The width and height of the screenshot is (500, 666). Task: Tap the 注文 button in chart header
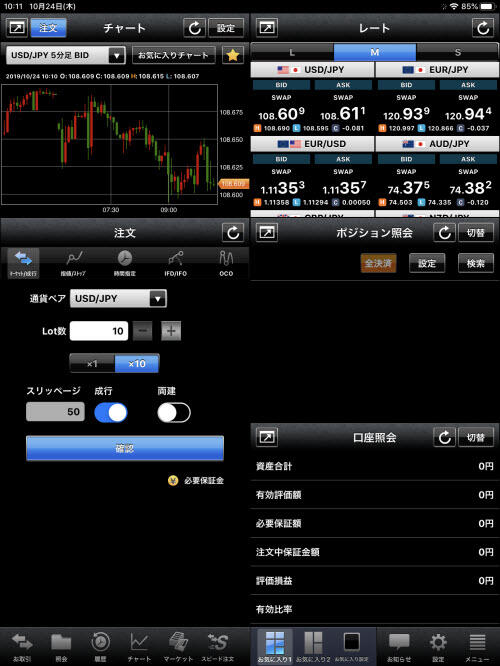click(48, 28)
